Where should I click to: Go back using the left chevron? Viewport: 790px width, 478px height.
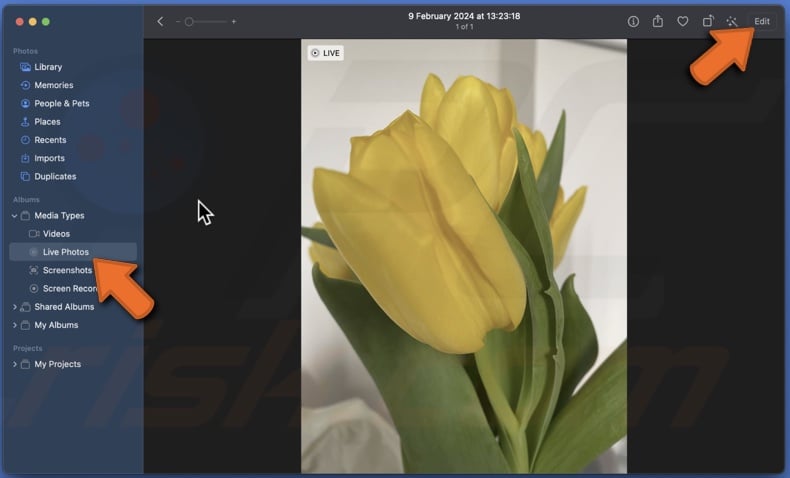(160, 21)
